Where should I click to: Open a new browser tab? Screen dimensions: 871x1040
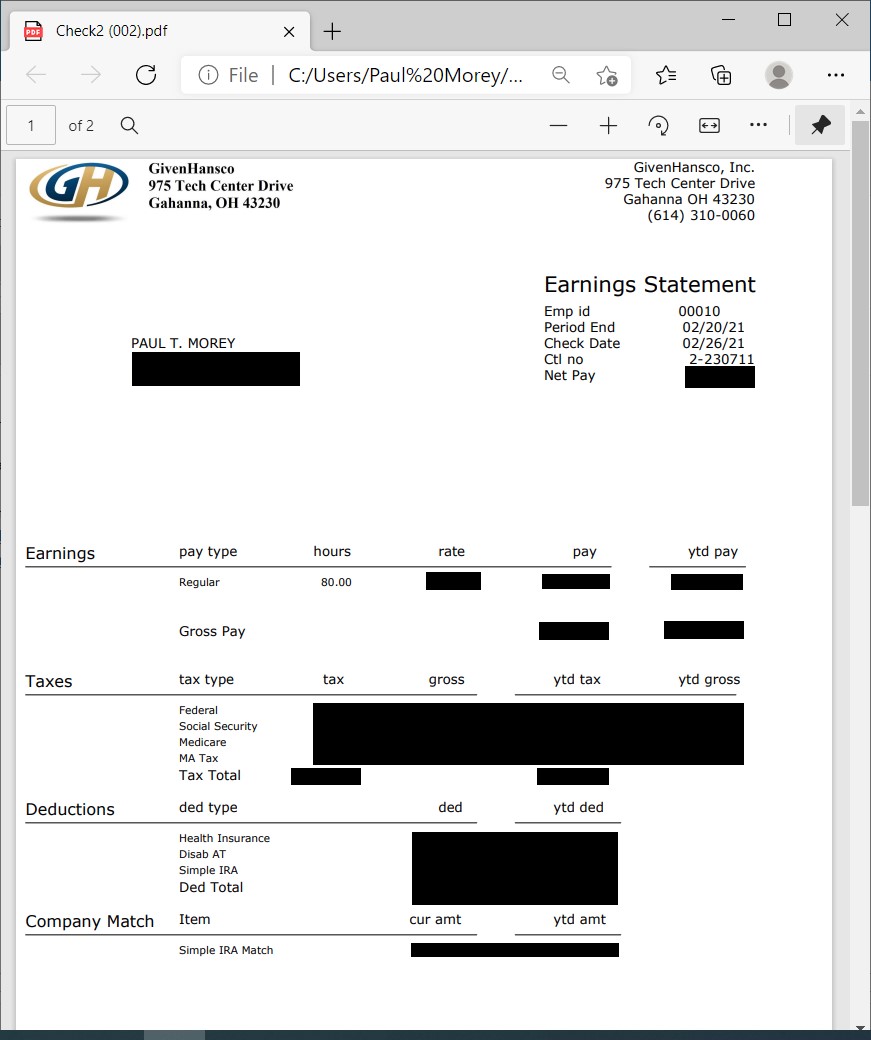[333, 31]
